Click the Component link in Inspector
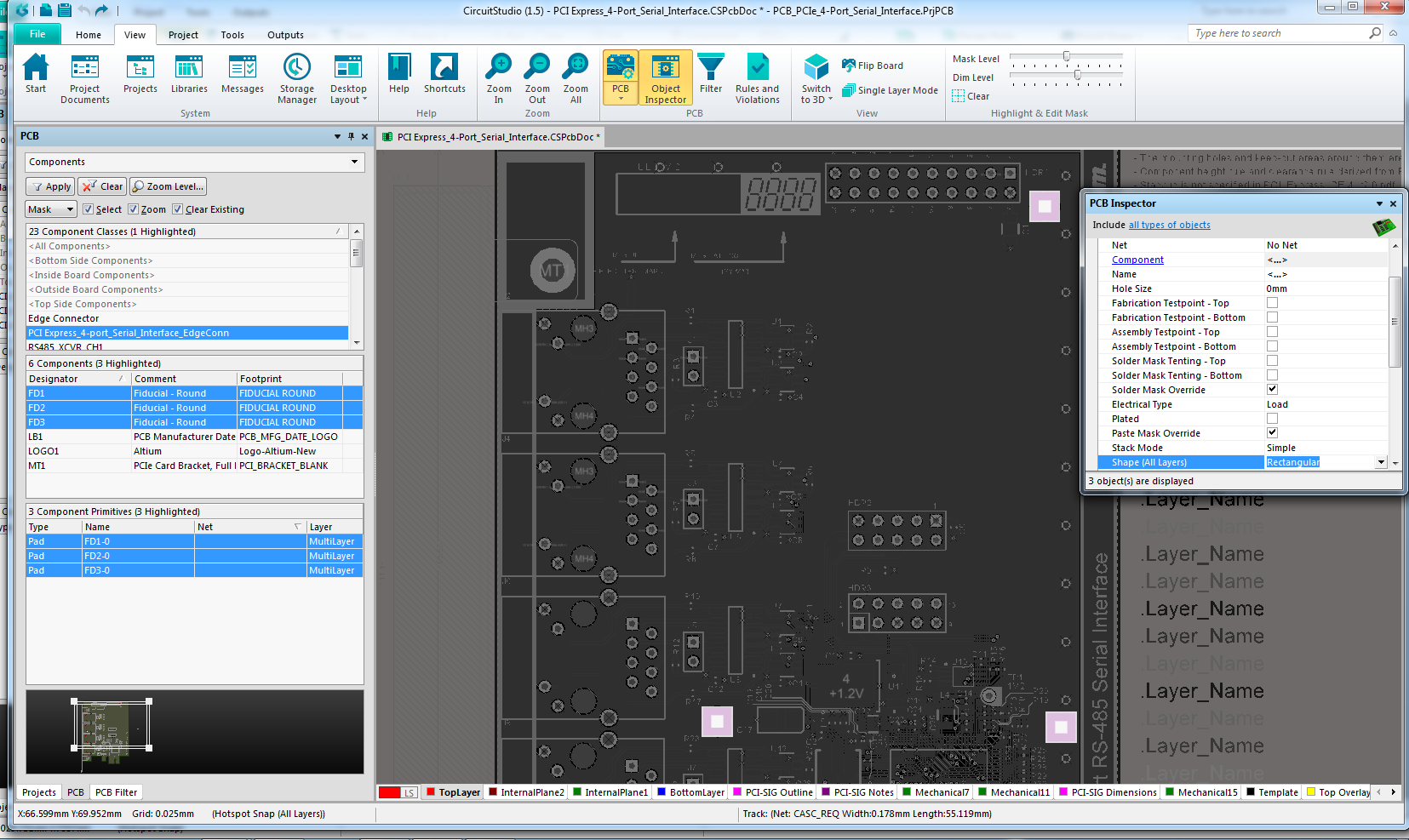Screen dimensions: 1409x840 [x=1137, y=260]
